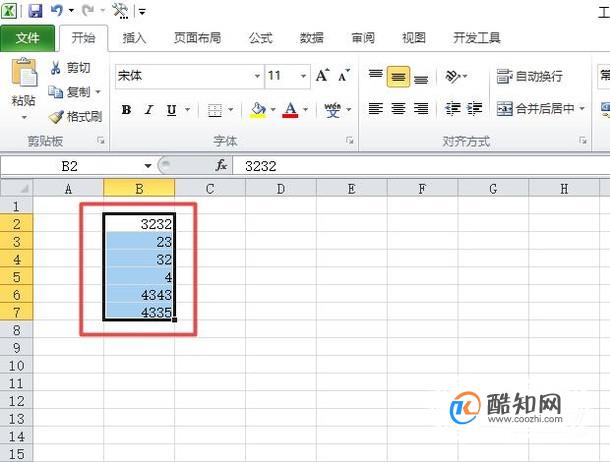This screenshot has width=610, height=462.
Task: Open the 字体 dialog launcher
Action: [350, 140]
